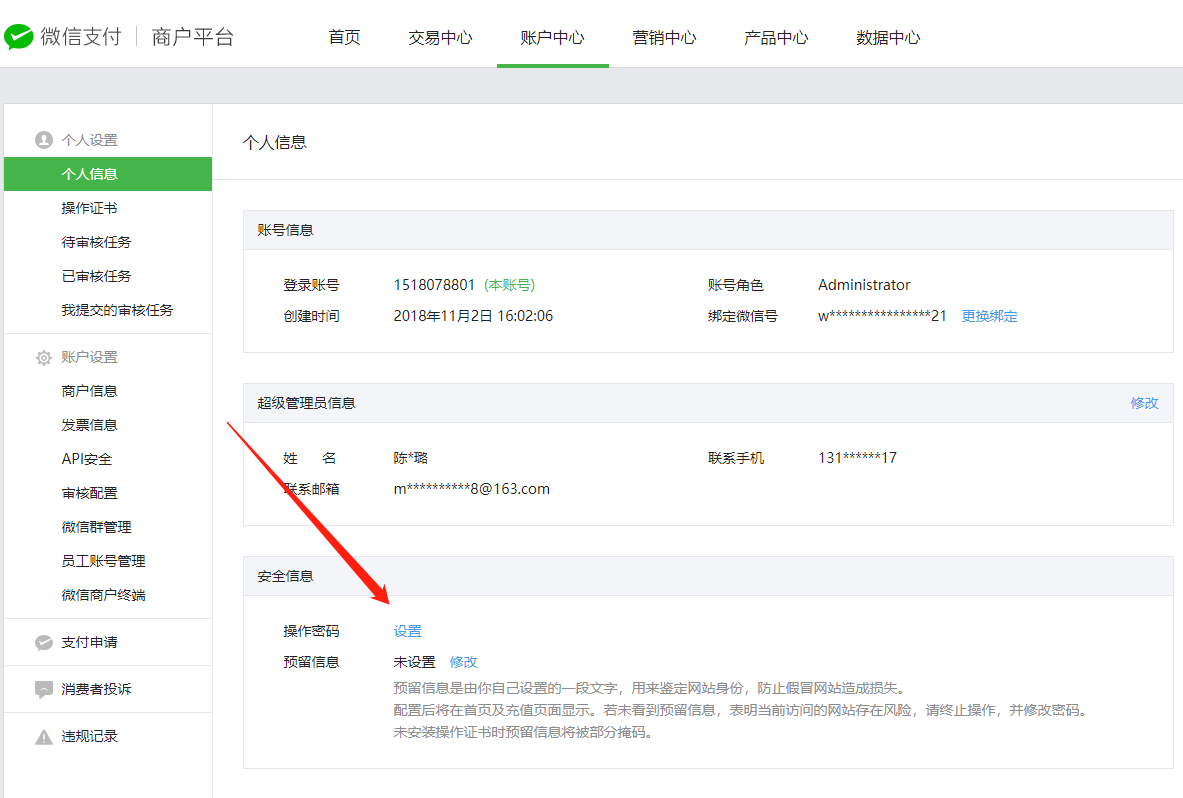Open 员工账号管理 in the sidebar
Screen dimensions: 1183x798
click(103, 561)
